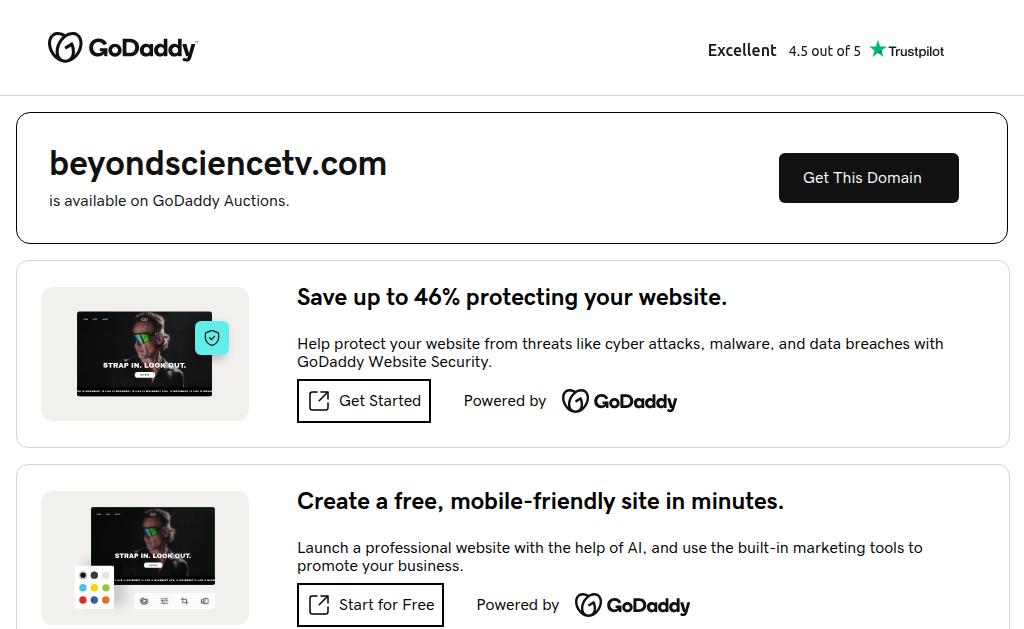Click the teal security shield badge icon
The image size is (1024, 629).
pos(212,338)
